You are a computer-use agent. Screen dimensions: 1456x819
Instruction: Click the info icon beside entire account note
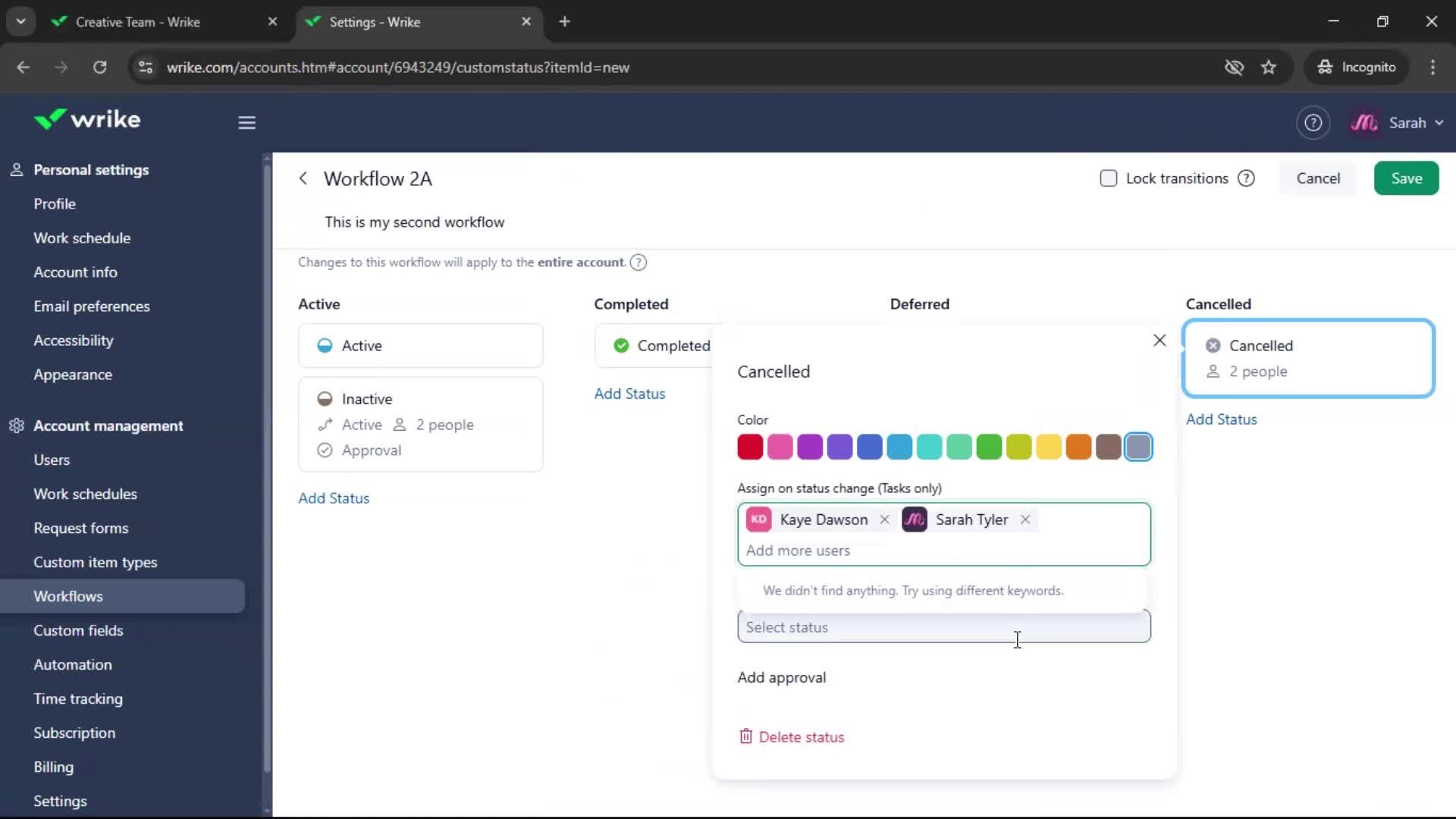coord(639,263)
